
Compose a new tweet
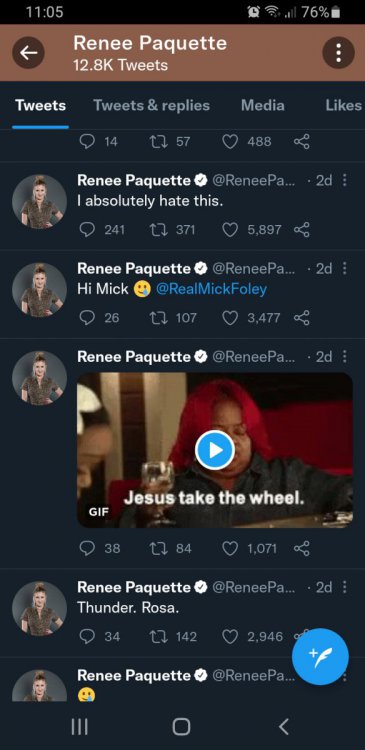[x=320, y=656]
